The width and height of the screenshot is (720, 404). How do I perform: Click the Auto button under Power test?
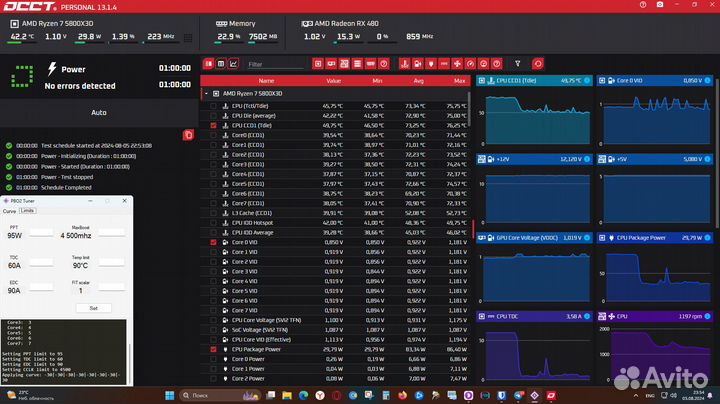click(x=99, y=112)
